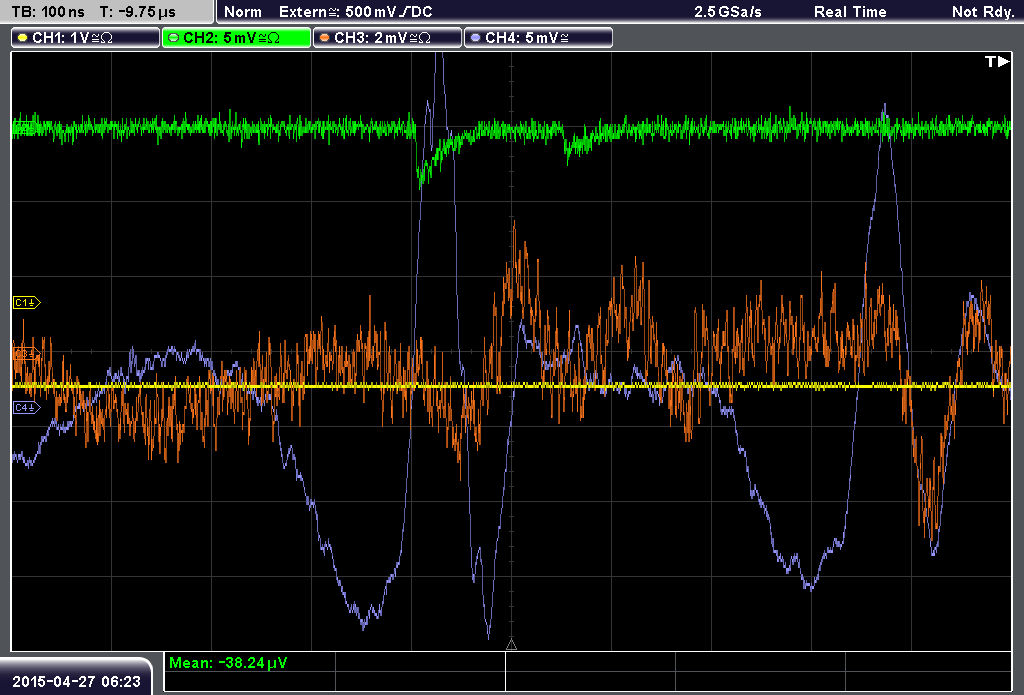1024x695 pixels.
Task: Click the 2.5 GSa/s sample rate readout
Action: pos(728,12)
